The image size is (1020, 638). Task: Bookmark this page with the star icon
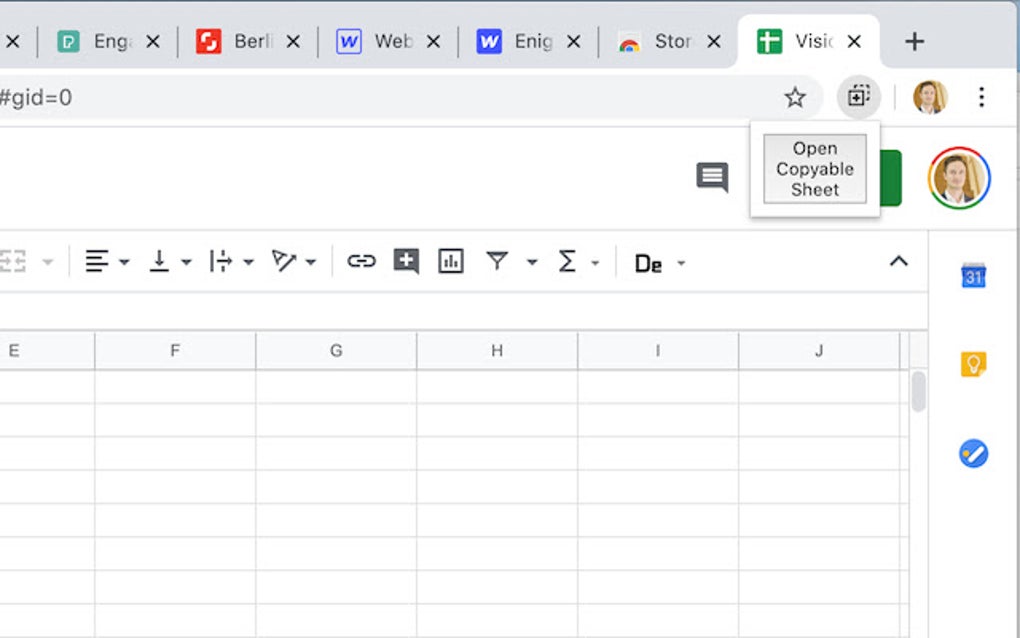tap(795, 97)
